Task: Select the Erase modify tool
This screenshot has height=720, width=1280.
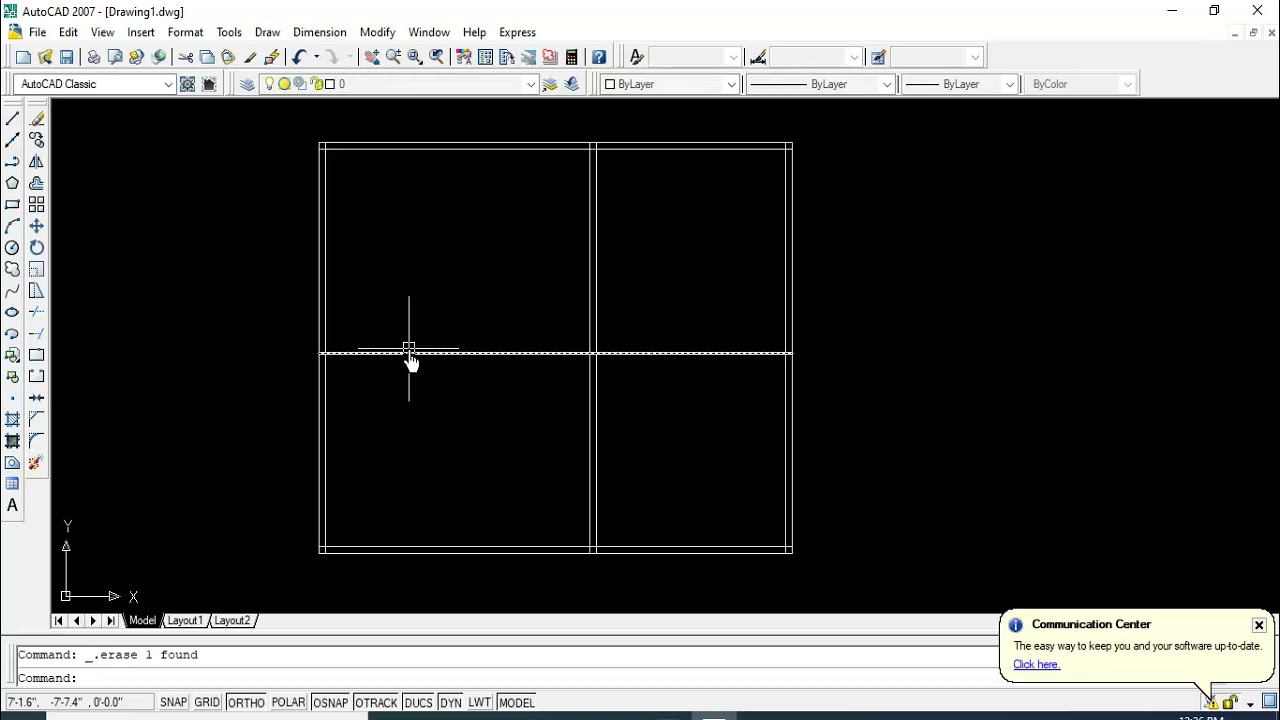Action: pyautogui.click(x=36, y=119)
